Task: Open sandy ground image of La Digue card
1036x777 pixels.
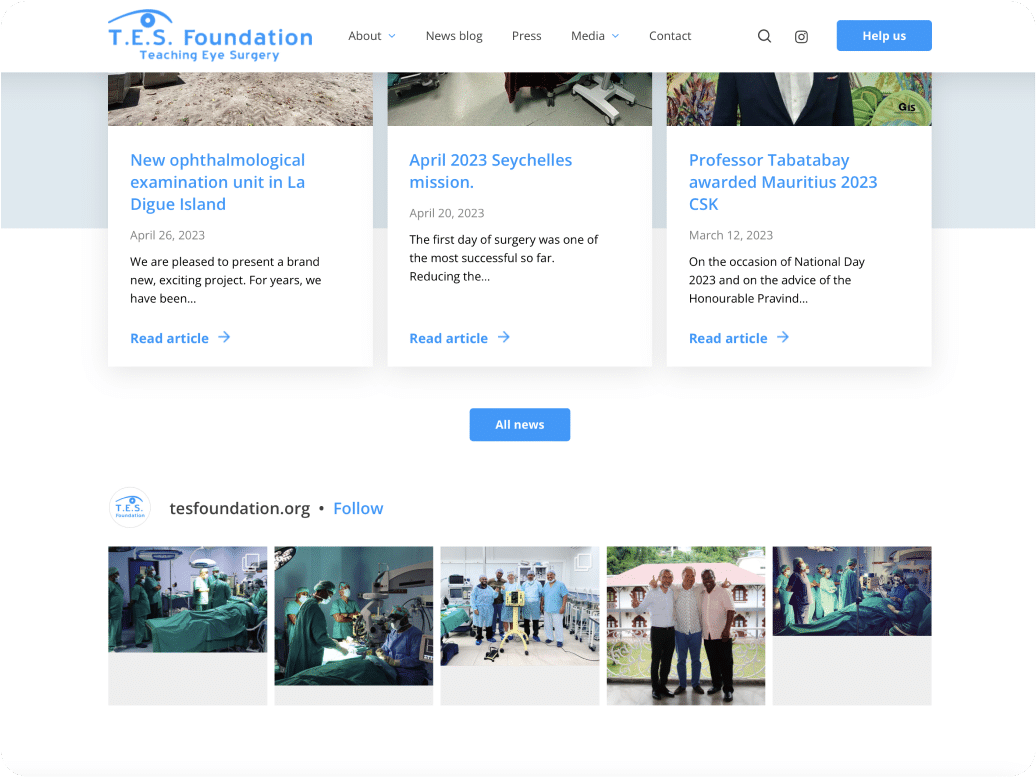Action: coord(240,99)
